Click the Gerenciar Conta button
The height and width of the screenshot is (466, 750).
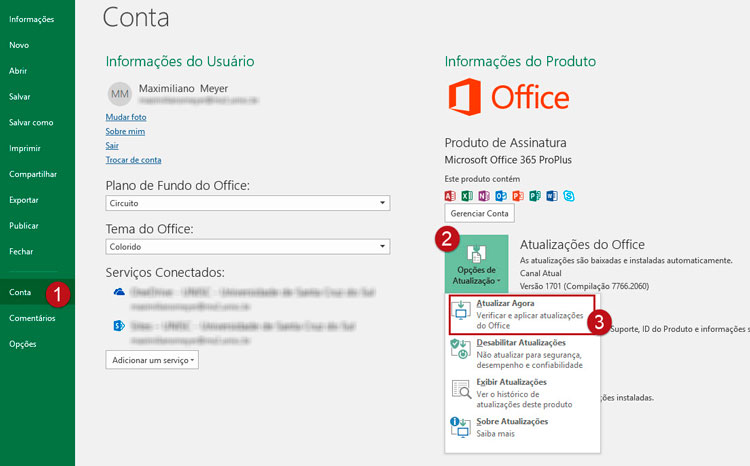tap(480, 213)
